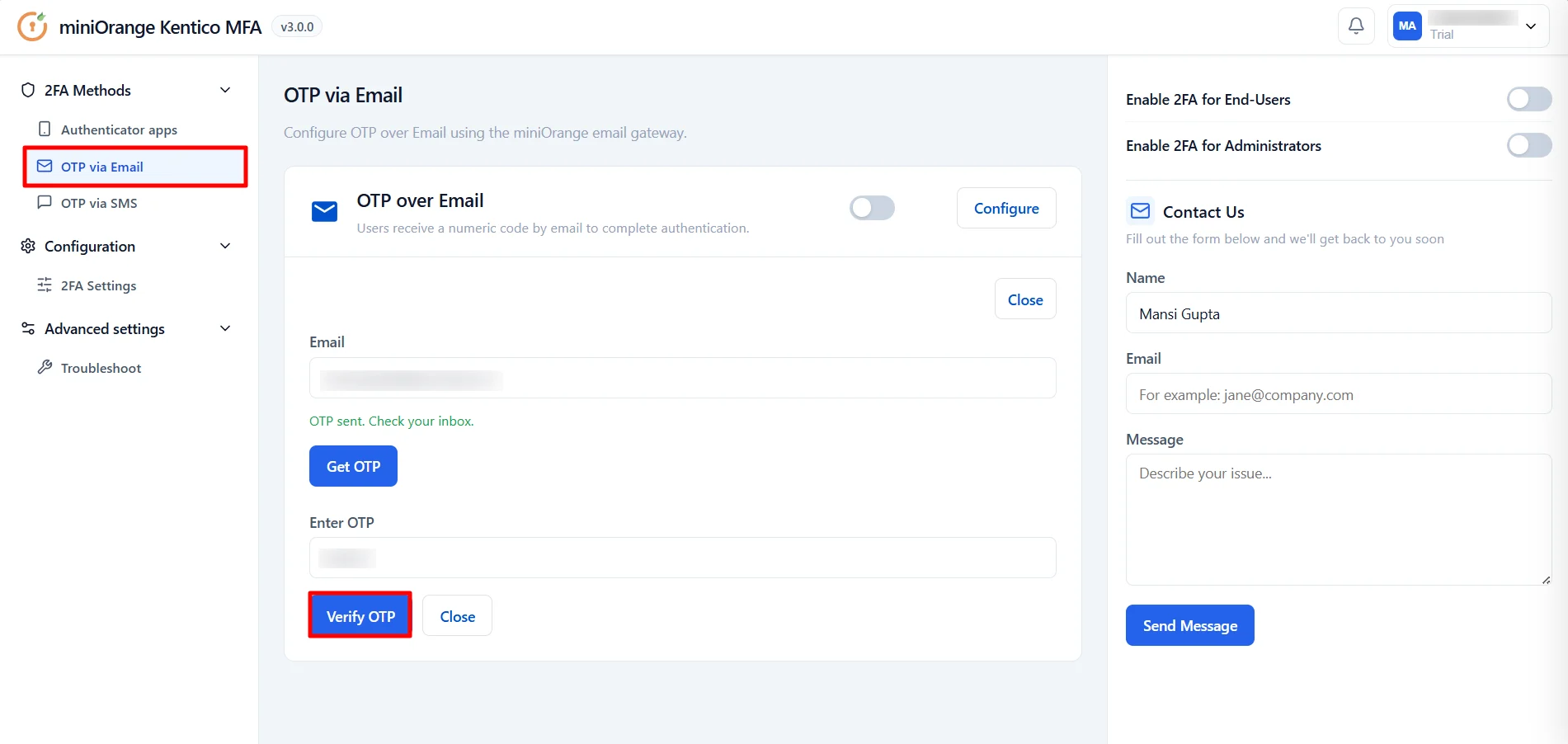Click the miniOrange logo icon
The width and height of the screenshot is (1568, 744).
pyautogui.click(x=32, y=26)
